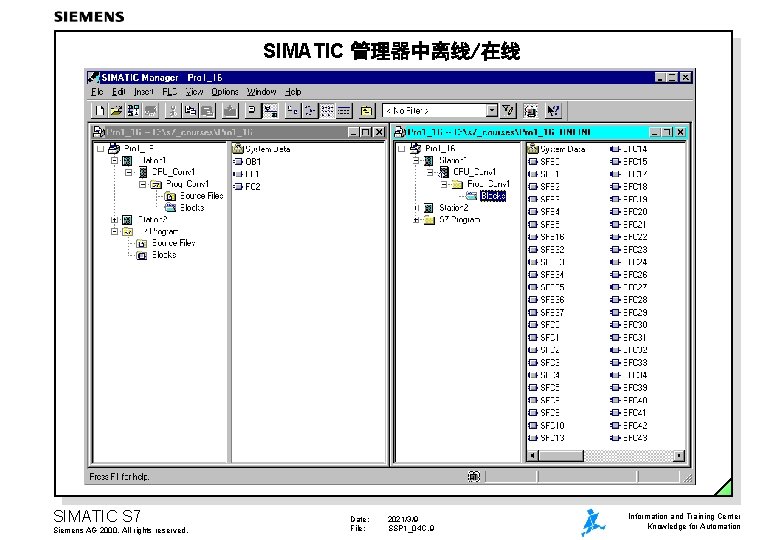This screenshot has width=780, height=540.
Task: Collapse Prog_Conv1 node in online tree
Action: [x=444, y=184]
